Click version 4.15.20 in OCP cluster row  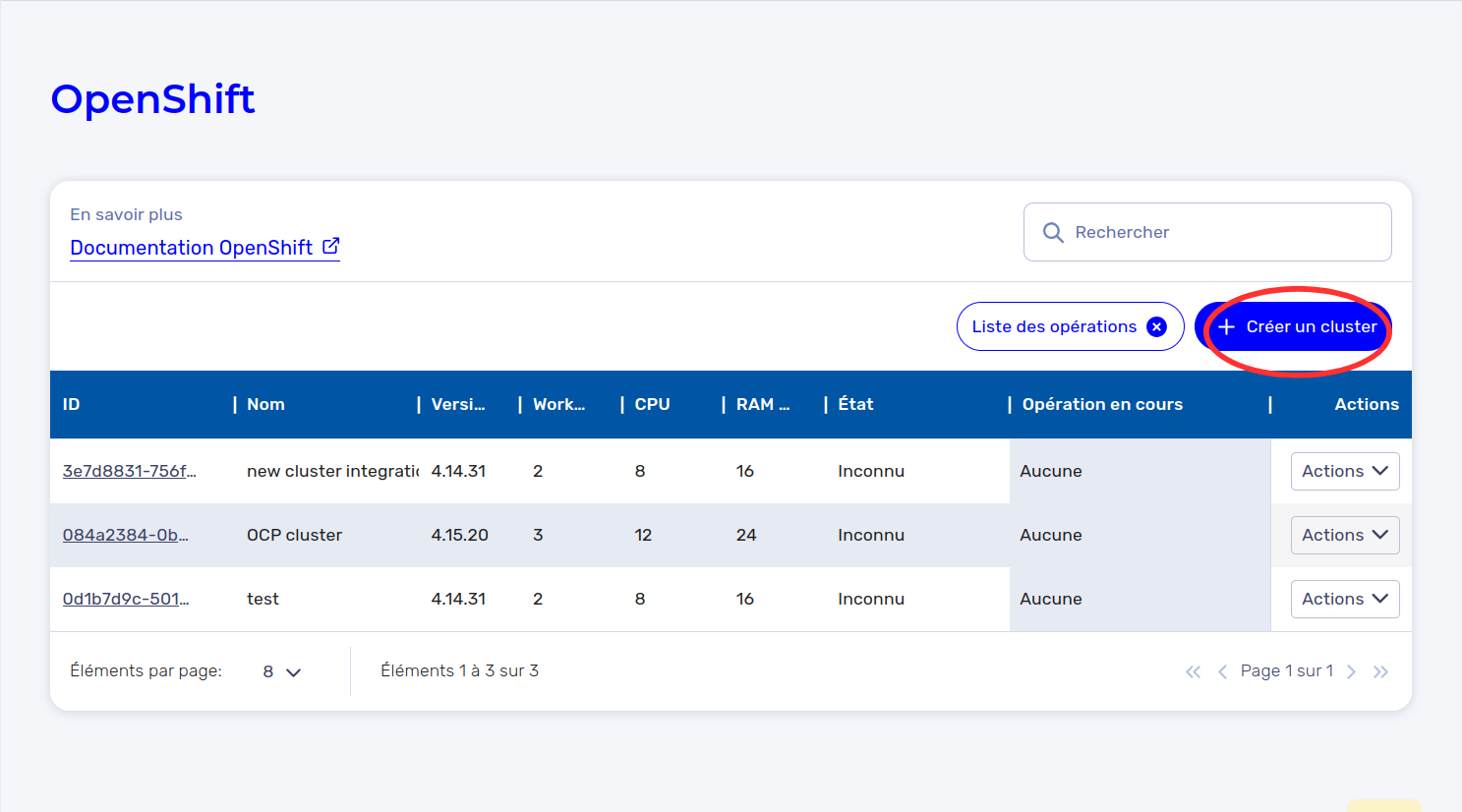click(x=459, y=535)
